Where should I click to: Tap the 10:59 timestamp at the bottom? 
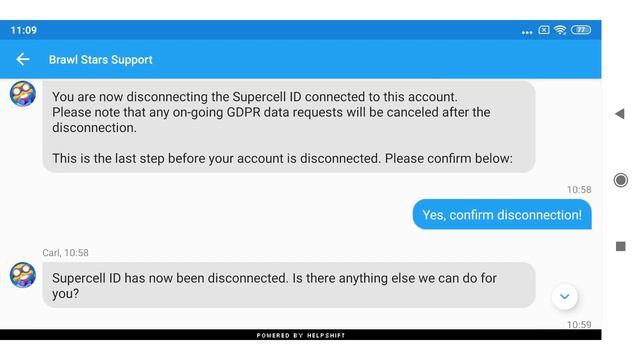(x=579, y=324)
